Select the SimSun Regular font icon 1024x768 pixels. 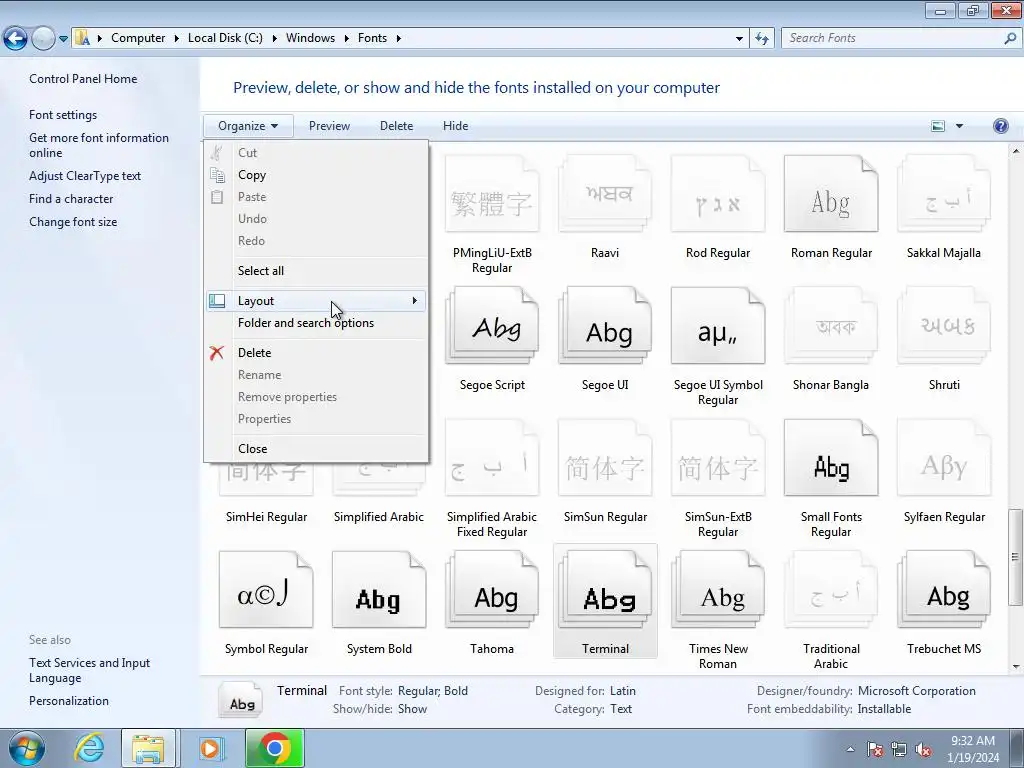pos(605,458)
